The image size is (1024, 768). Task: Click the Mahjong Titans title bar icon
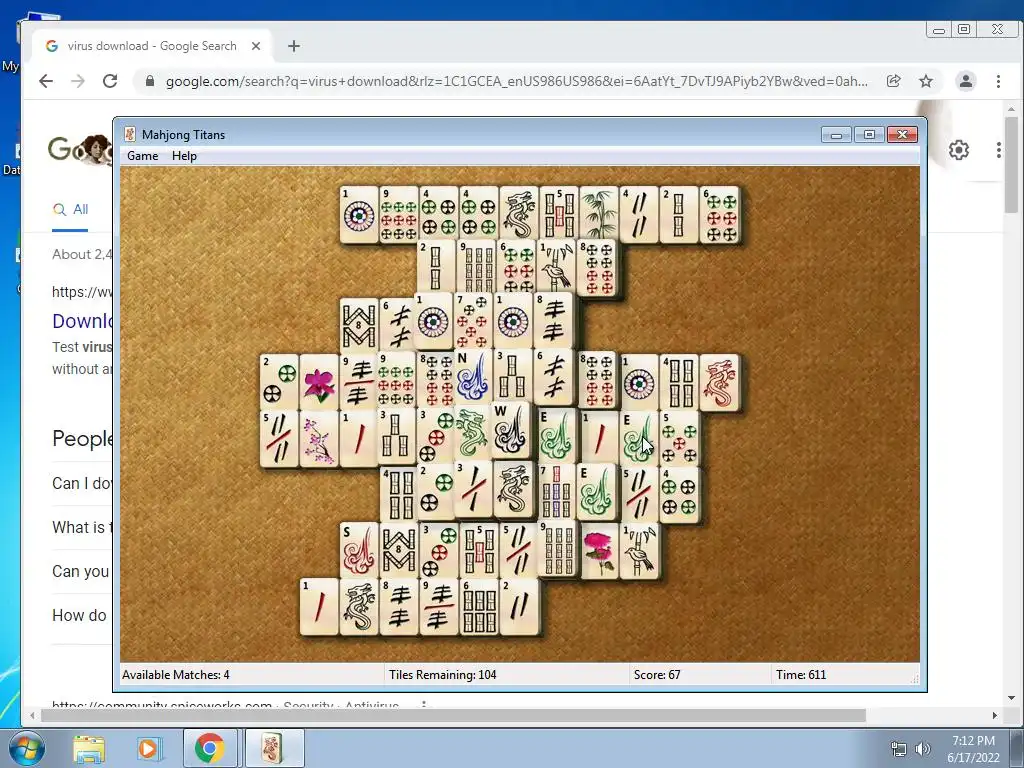click(x=130, y=135)
